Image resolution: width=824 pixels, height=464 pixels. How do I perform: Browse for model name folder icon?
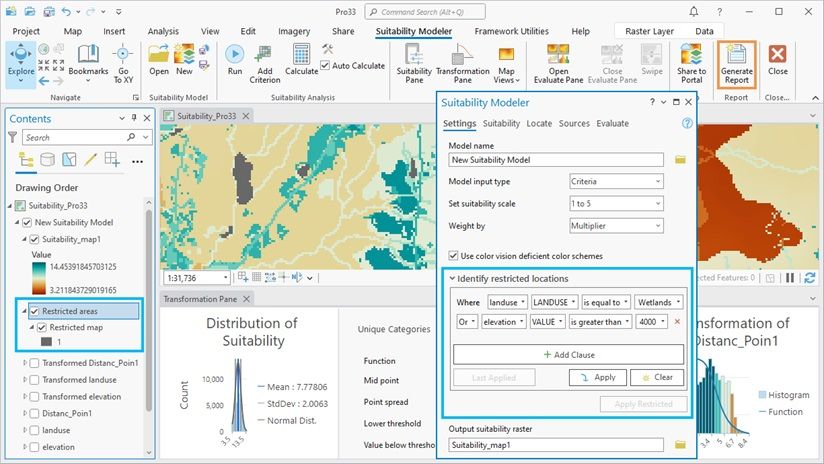(x=680, y=159)
